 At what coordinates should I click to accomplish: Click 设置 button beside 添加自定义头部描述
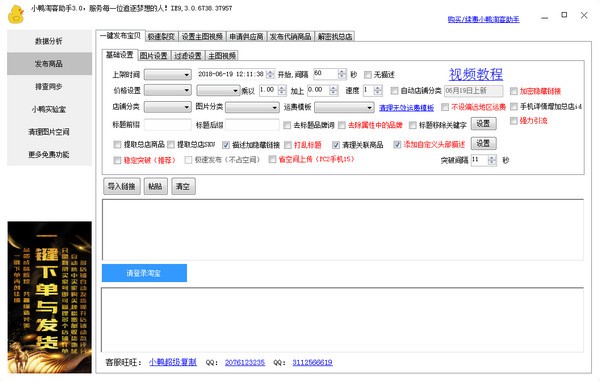coord(483,143)
